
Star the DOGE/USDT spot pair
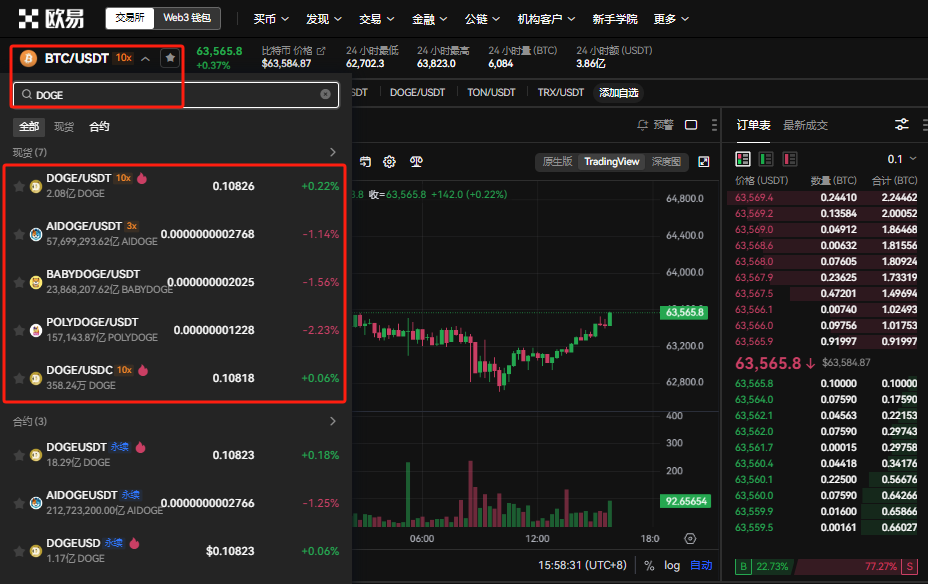(x=19, y=186)
